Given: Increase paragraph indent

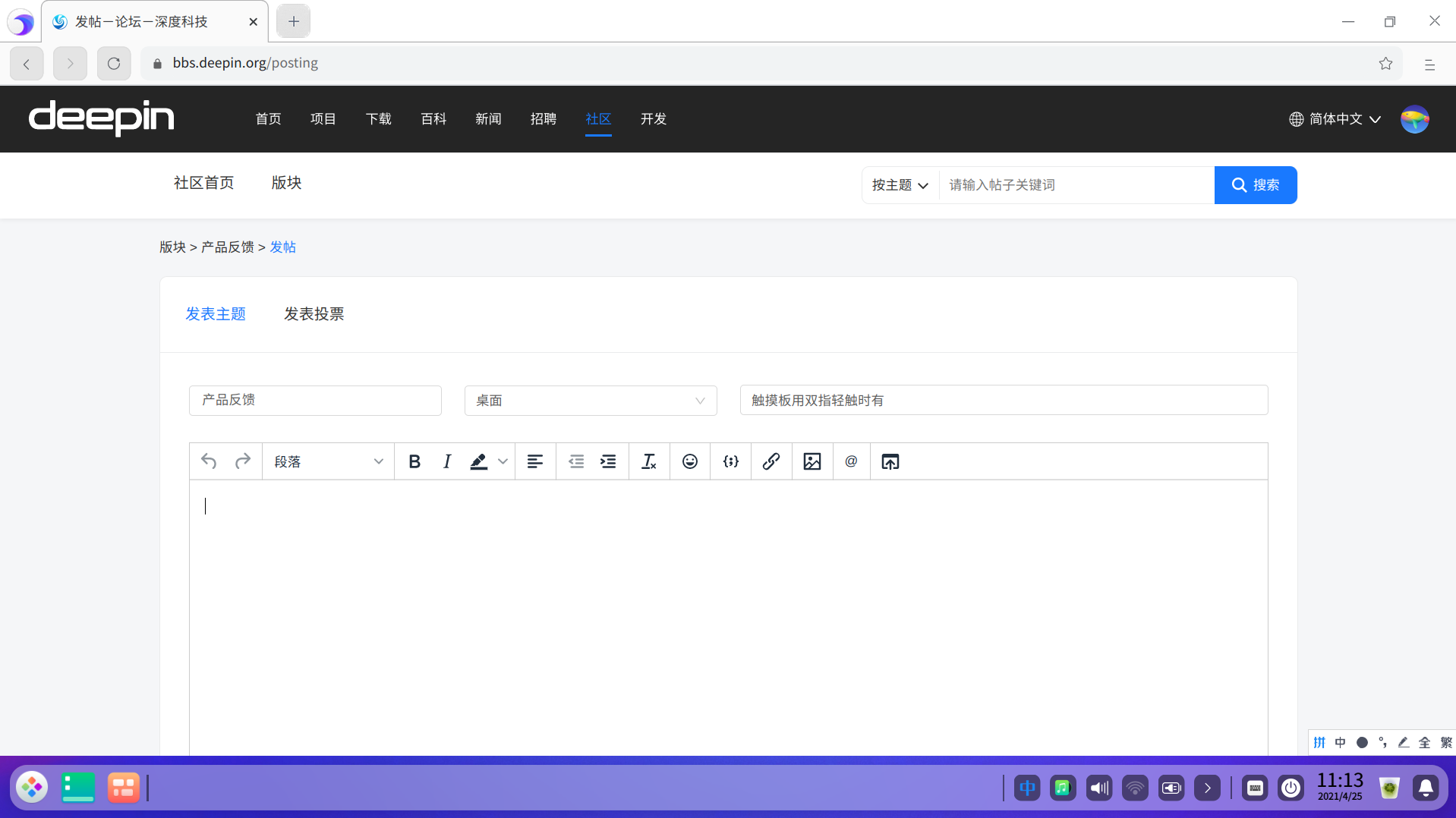Looking at the screenshot, I should tap(608, 461).
